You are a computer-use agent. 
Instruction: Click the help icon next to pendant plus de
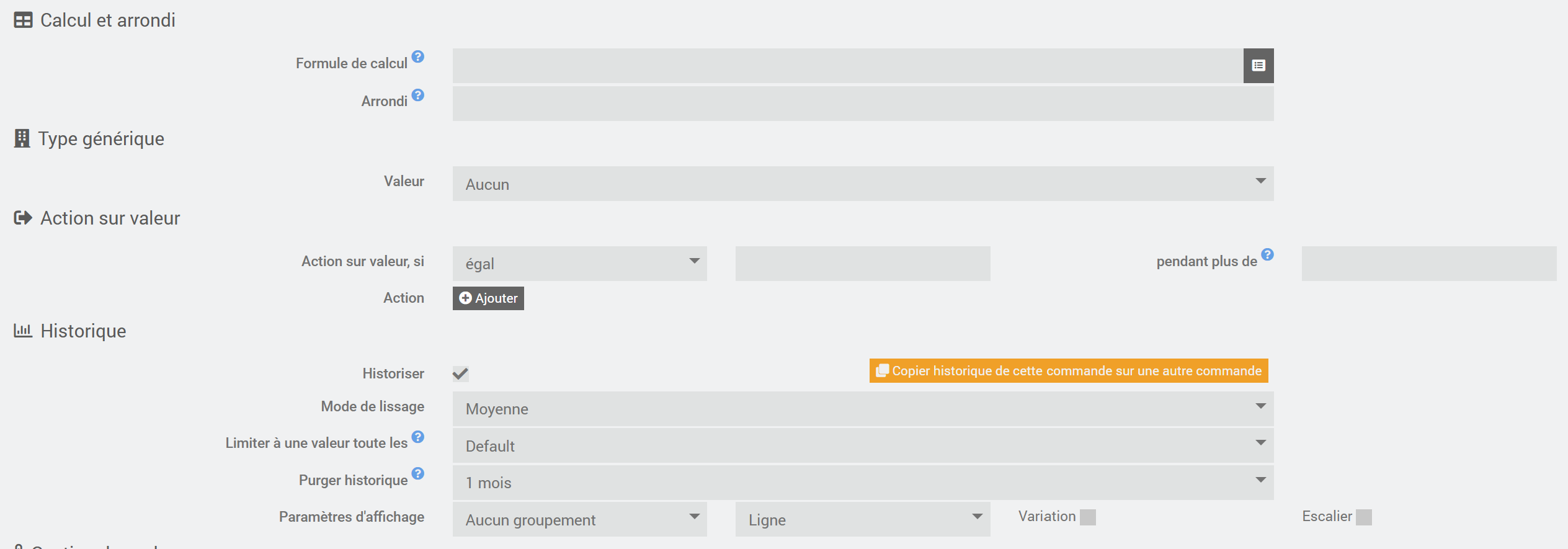(1267, 254)
